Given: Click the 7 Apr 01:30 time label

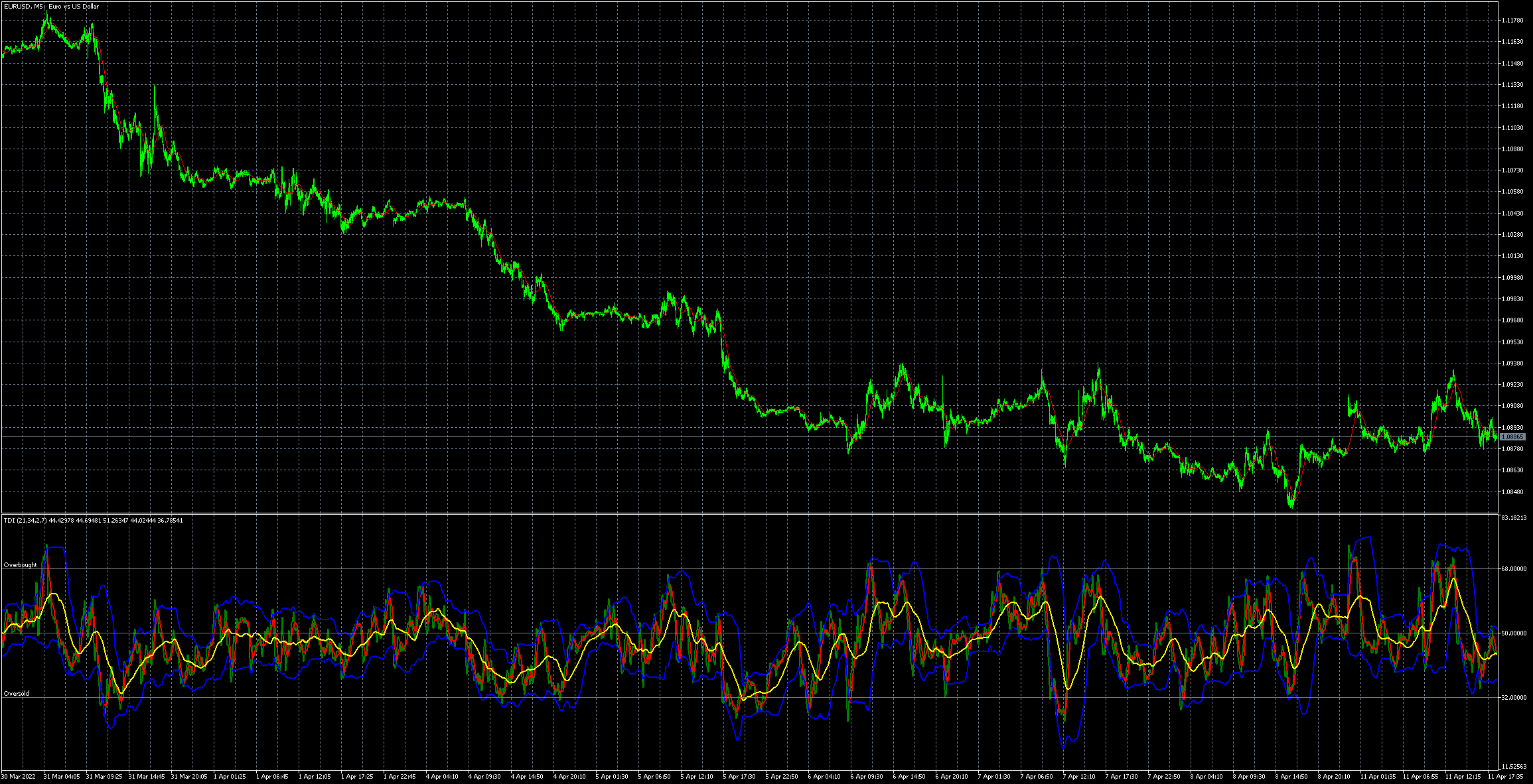Looking at the screenshot, I should 994,776.
